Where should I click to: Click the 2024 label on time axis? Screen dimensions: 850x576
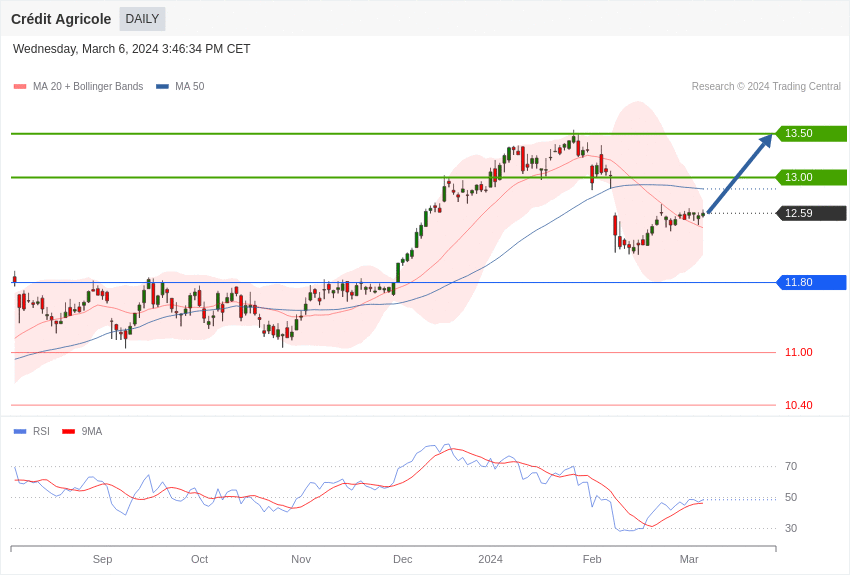(x=490, y=559)
